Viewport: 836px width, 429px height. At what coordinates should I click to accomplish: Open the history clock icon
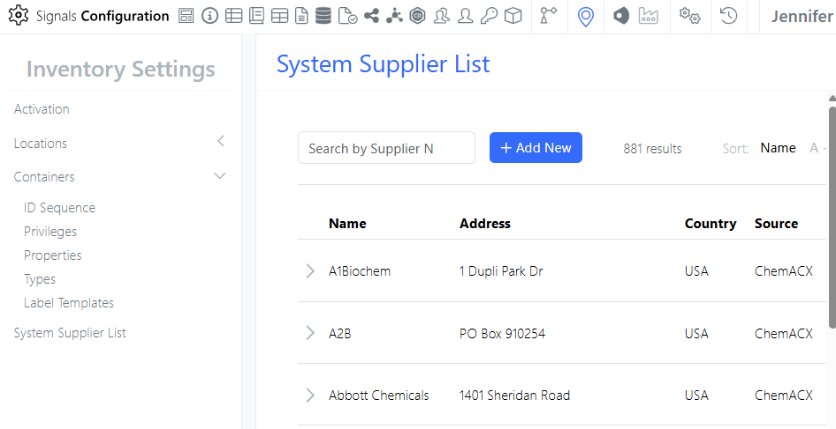point(728,16)
